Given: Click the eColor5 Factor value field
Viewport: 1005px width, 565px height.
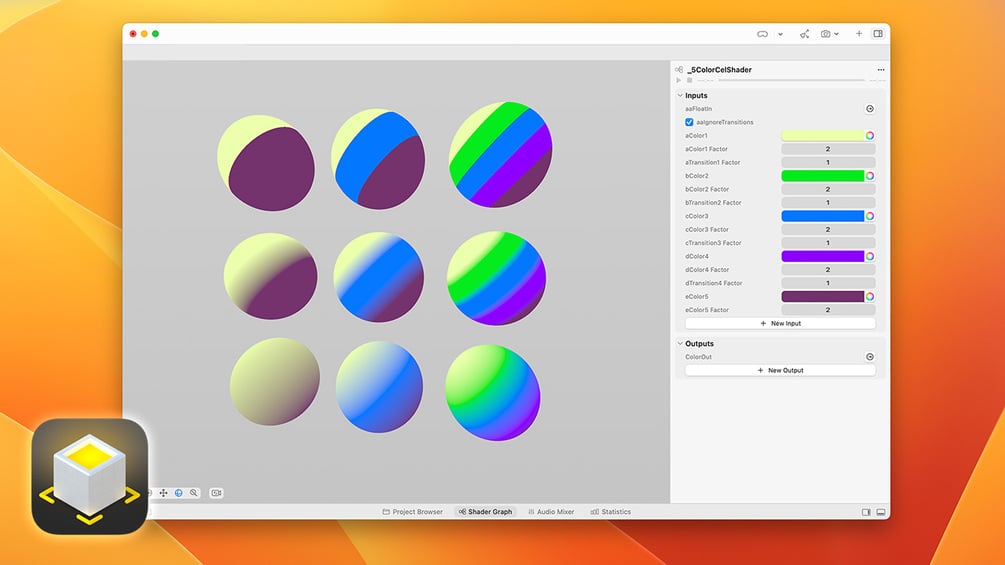Looking at the screenshot, I should click(828, 310).
